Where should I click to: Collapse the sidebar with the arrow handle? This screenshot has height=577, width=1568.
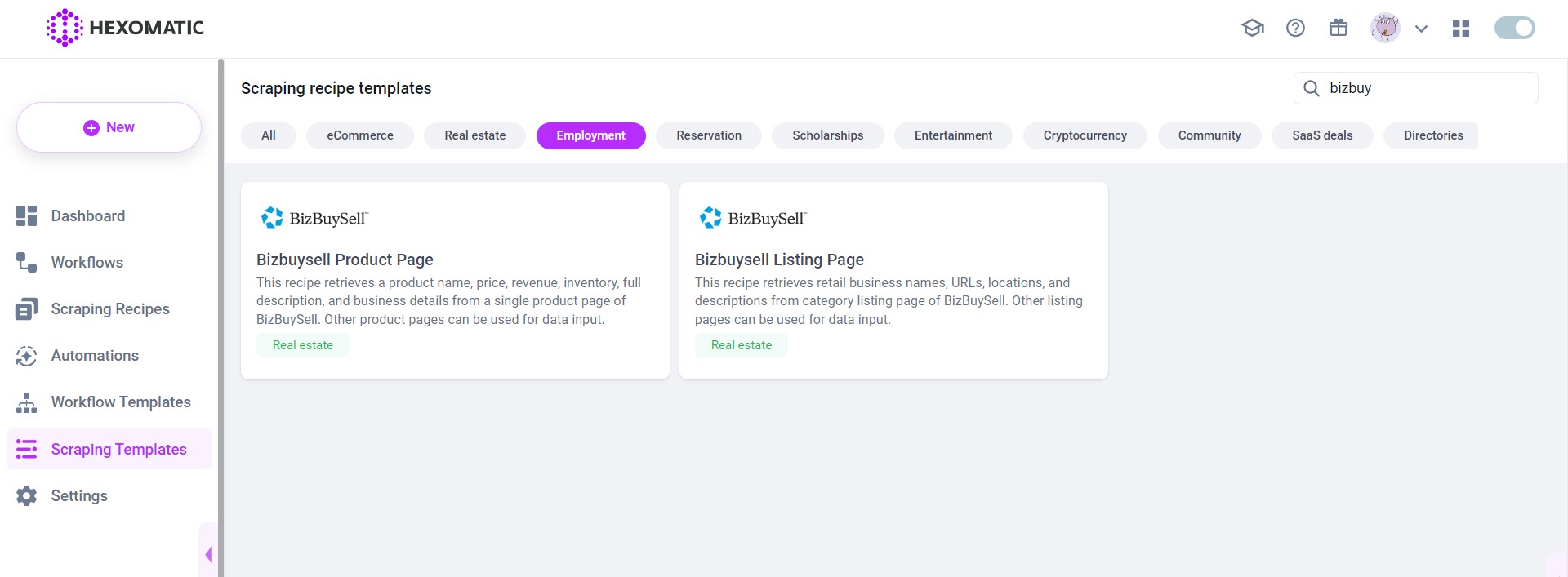pyautogui.click(x=208, y=555)
